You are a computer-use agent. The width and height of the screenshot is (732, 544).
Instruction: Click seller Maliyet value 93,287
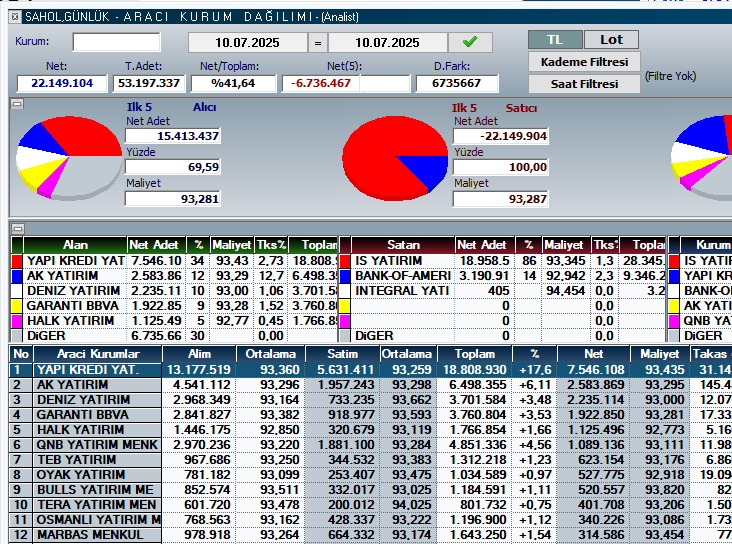click(500, 199)
